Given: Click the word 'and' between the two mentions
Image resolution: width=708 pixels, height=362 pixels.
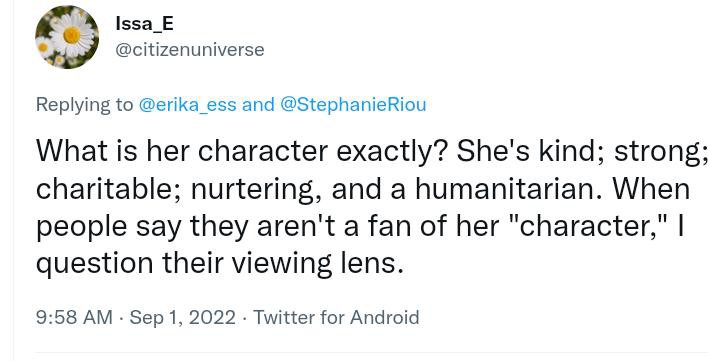Looking at the screenshot, I should click(258, 105).
